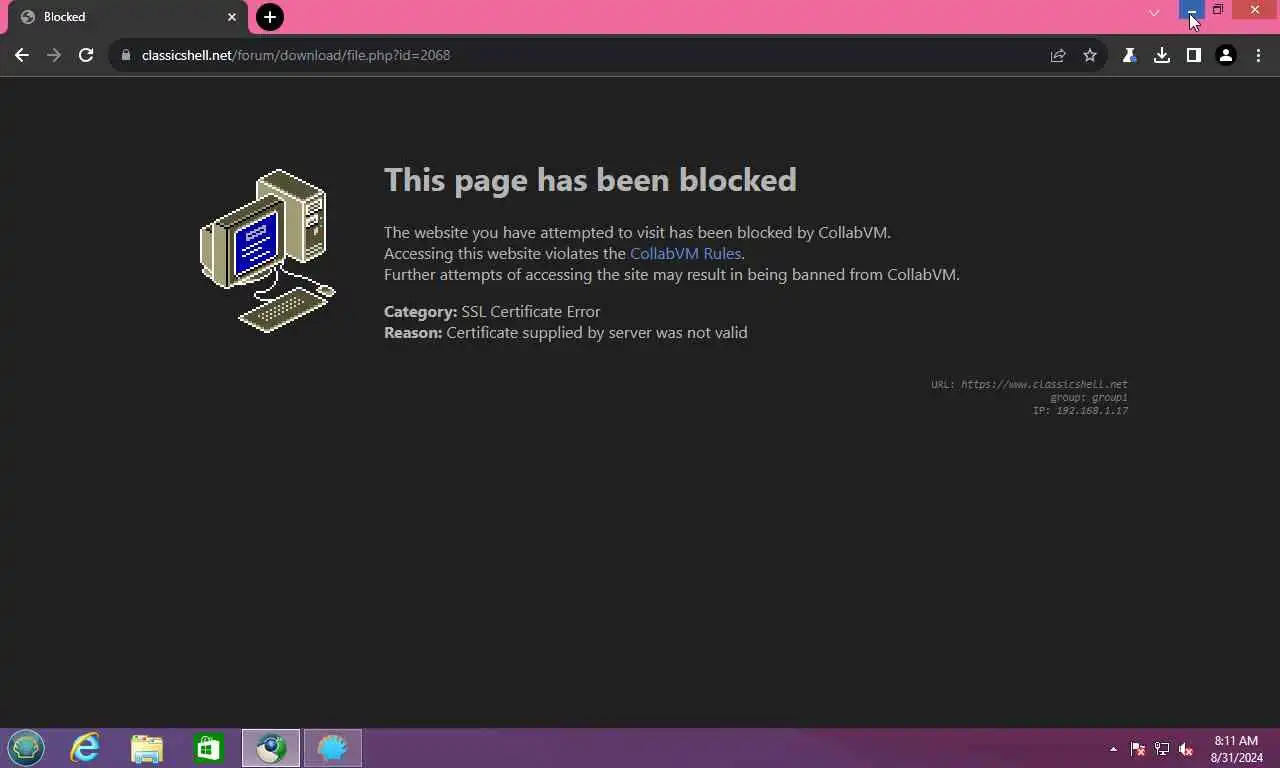1280x768 pixels.
Task: Click the IP 192.168.1.17 detail
Action: (1080, 411)
